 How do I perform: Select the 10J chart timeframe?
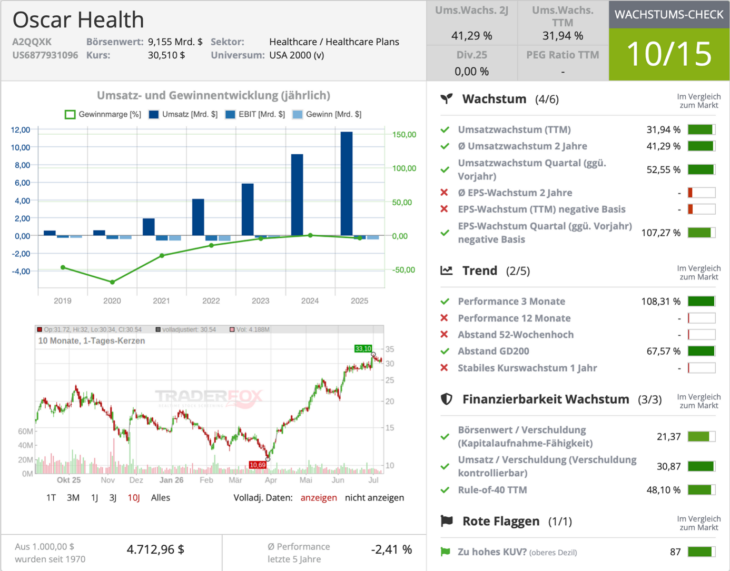pos(134,497)
